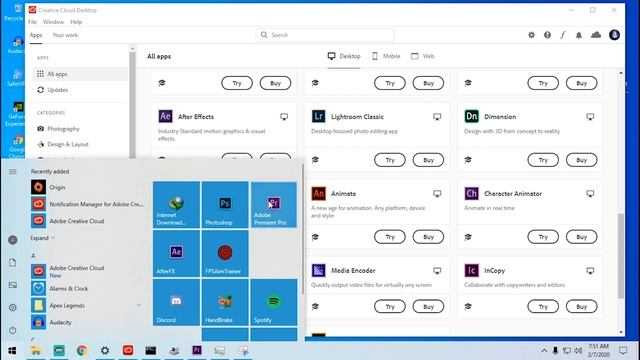Open tutorials icon on Character Animator card
Image resolution: width=640 pixels, height=360 pixels.
[x=468, y=237]
